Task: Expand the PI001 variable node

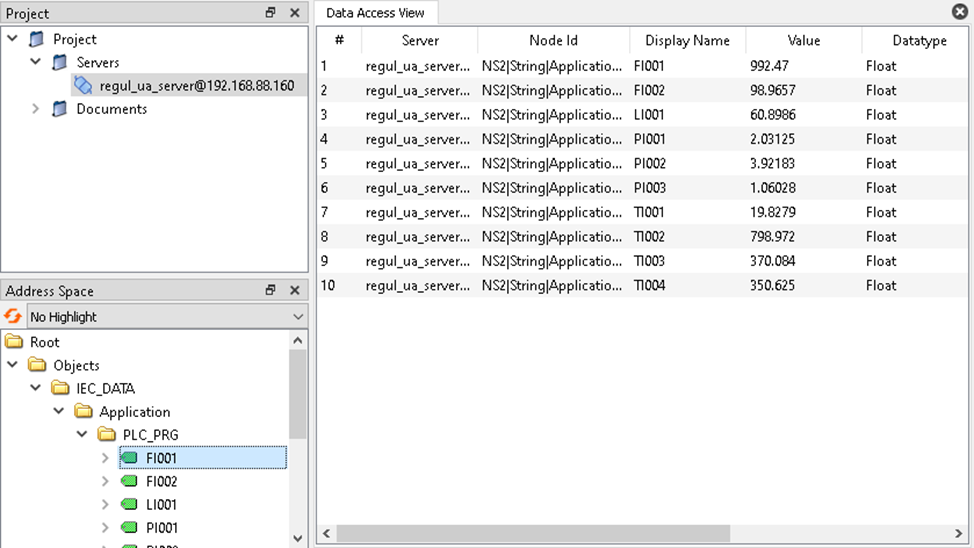Action: coord(105,527)
